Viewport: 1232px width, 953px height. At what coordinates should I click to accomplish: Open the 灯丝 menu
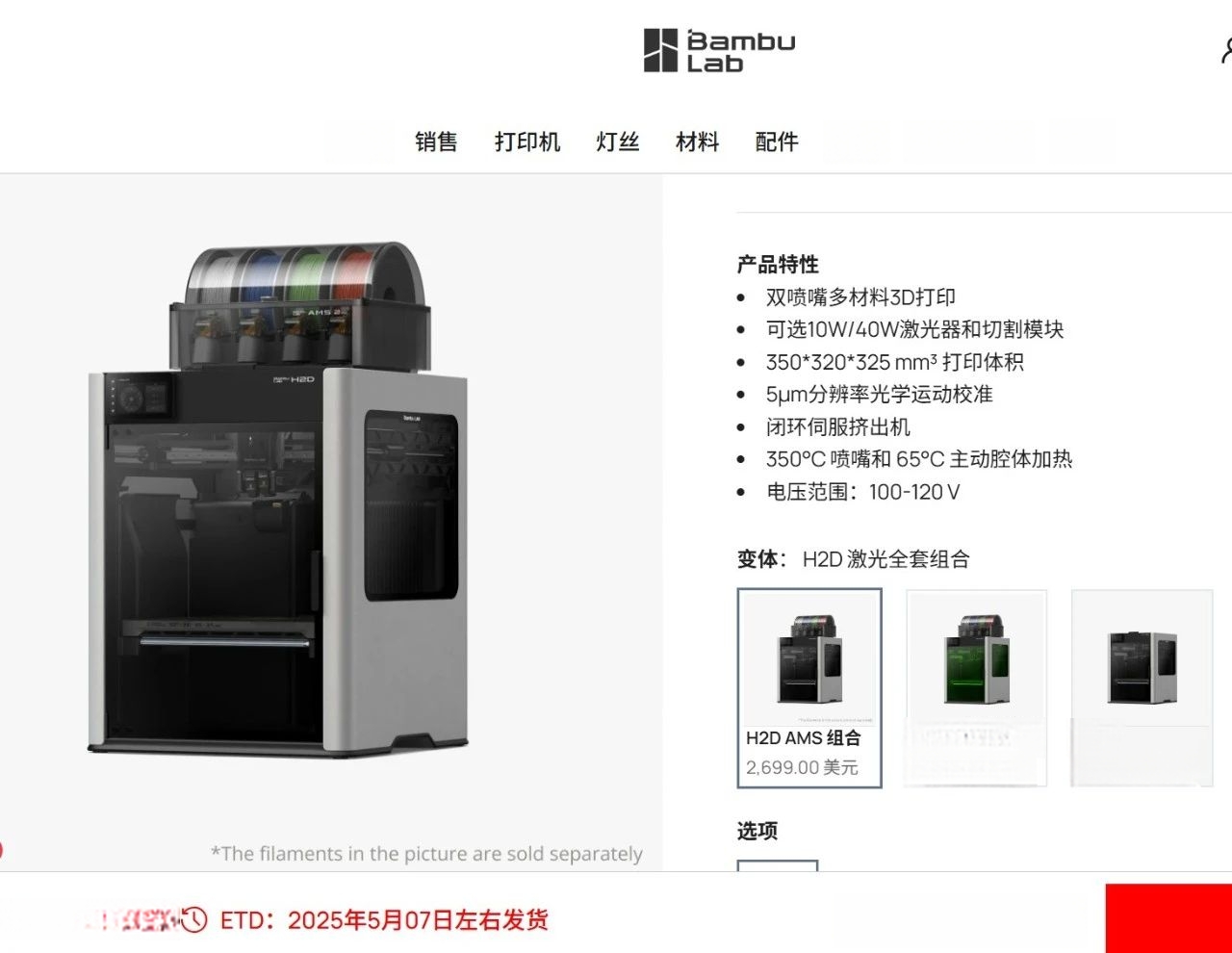(618, 142)
